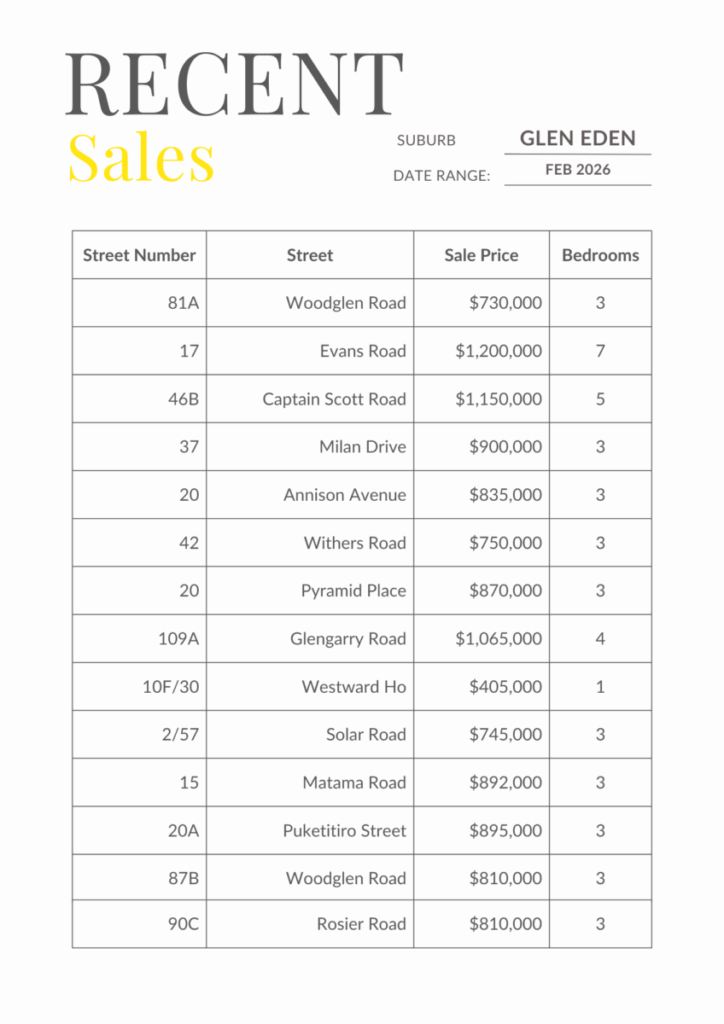
Task: Select the Evans Road street cell
Action: point(362,351)
